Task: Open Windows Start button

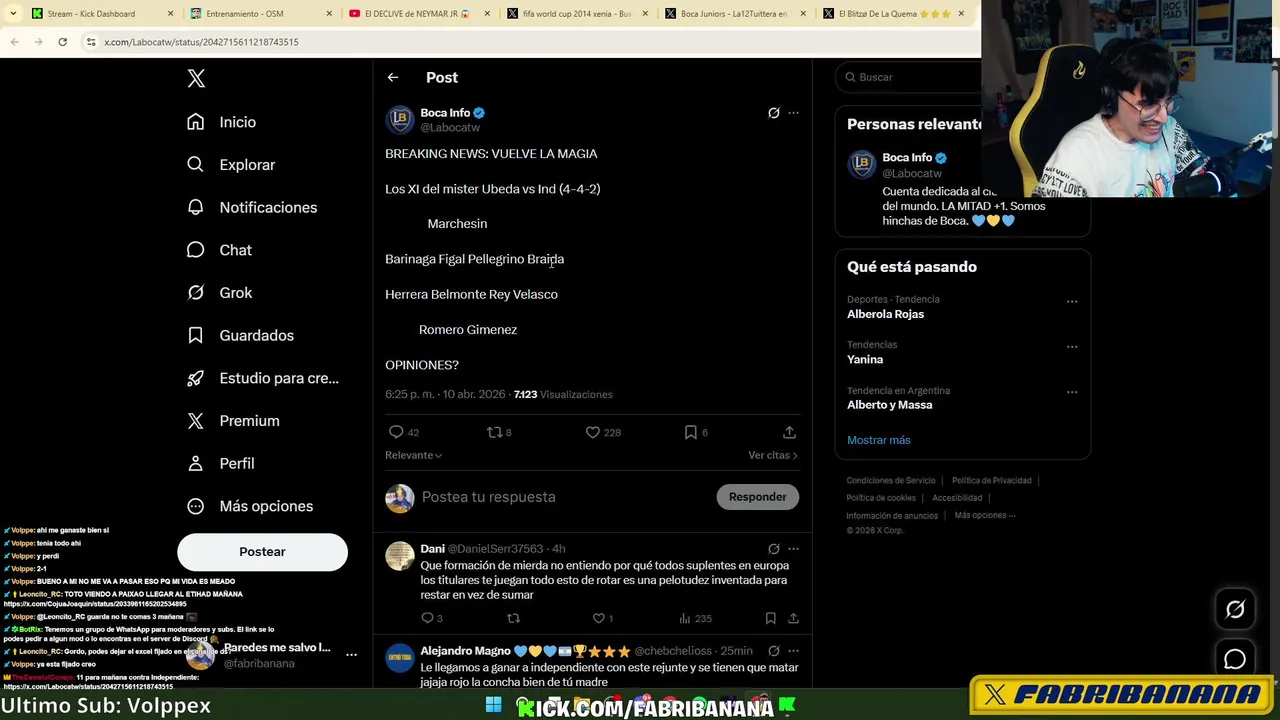Action: 493,706
